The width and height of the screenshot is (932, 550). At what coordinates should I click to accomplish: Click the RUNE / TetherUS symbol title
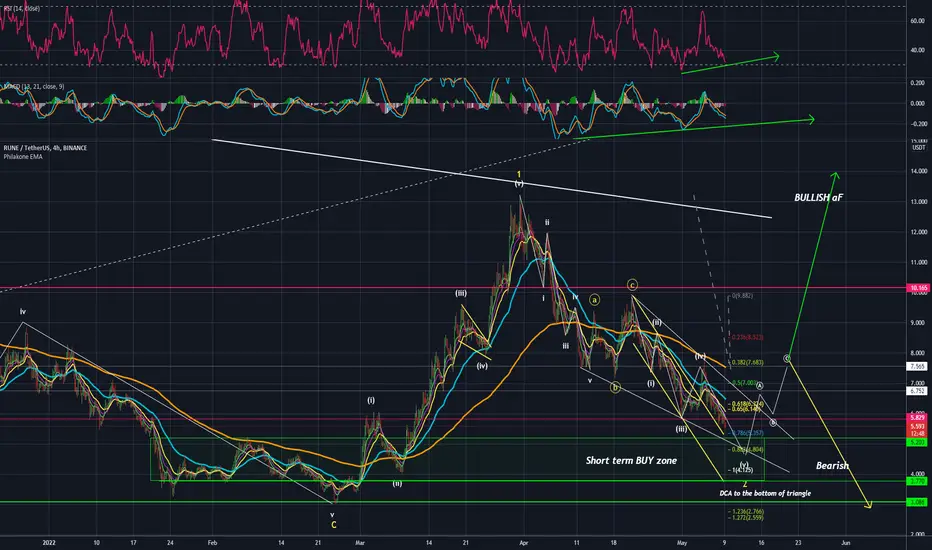(45, 148)
